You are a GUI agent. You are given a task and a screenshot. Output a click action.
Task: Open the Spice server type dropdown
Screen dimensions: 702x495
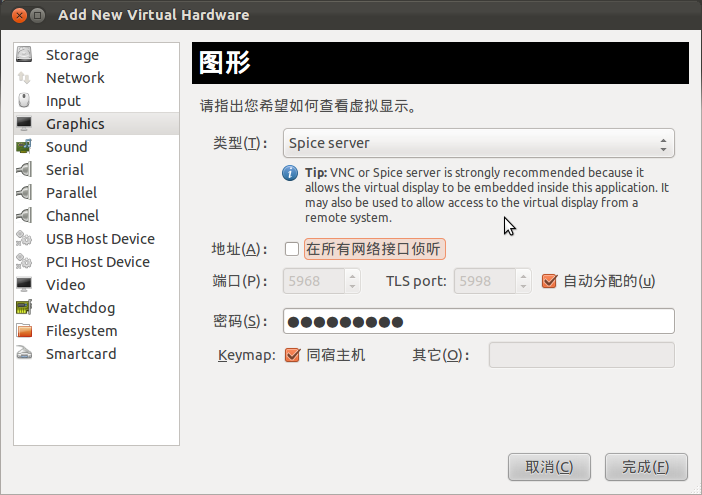click(479, 143)
